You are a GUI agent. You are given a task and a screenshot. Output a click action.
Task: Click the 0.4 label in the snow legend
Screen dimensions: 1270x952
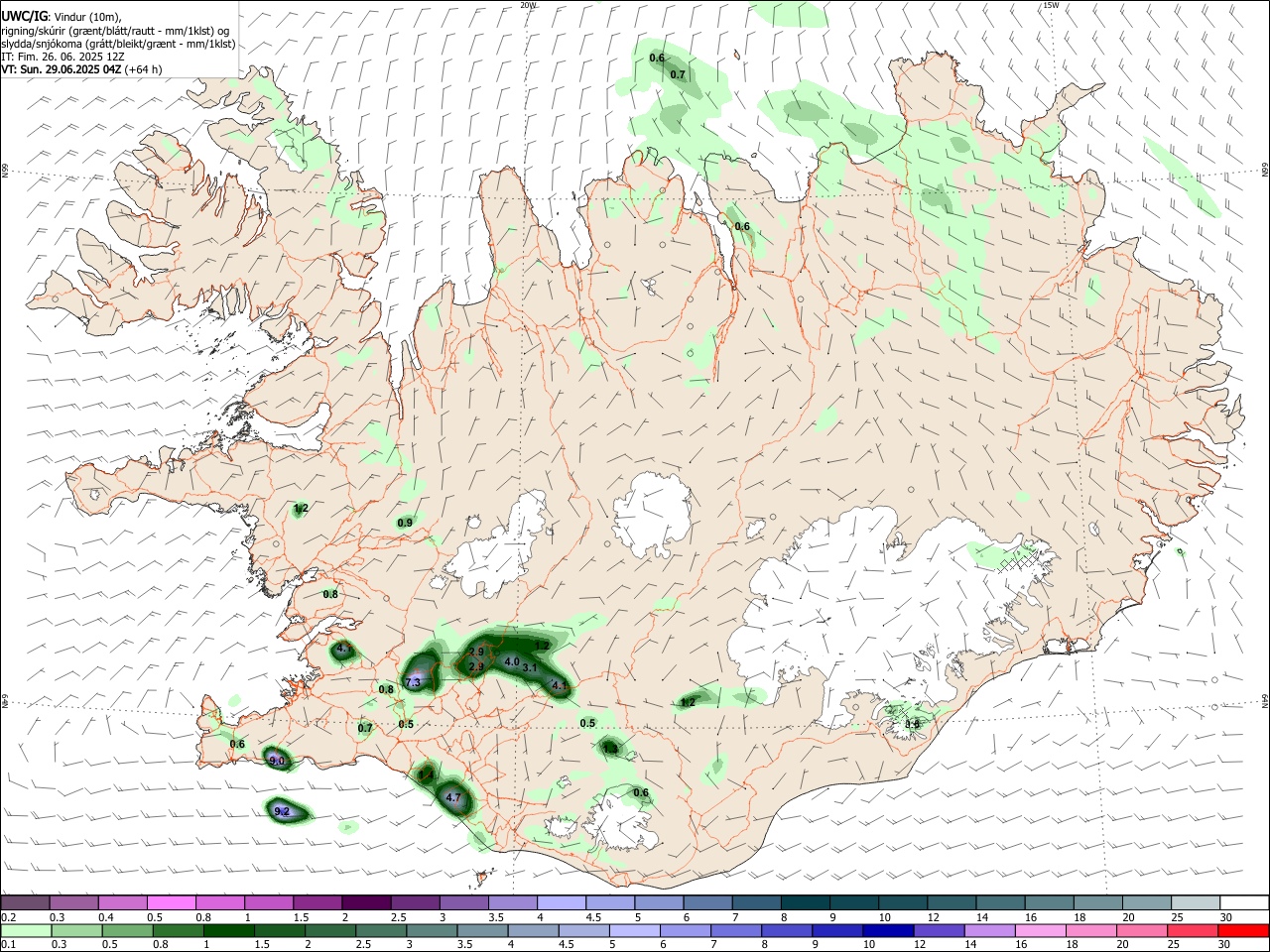(106, 917)
